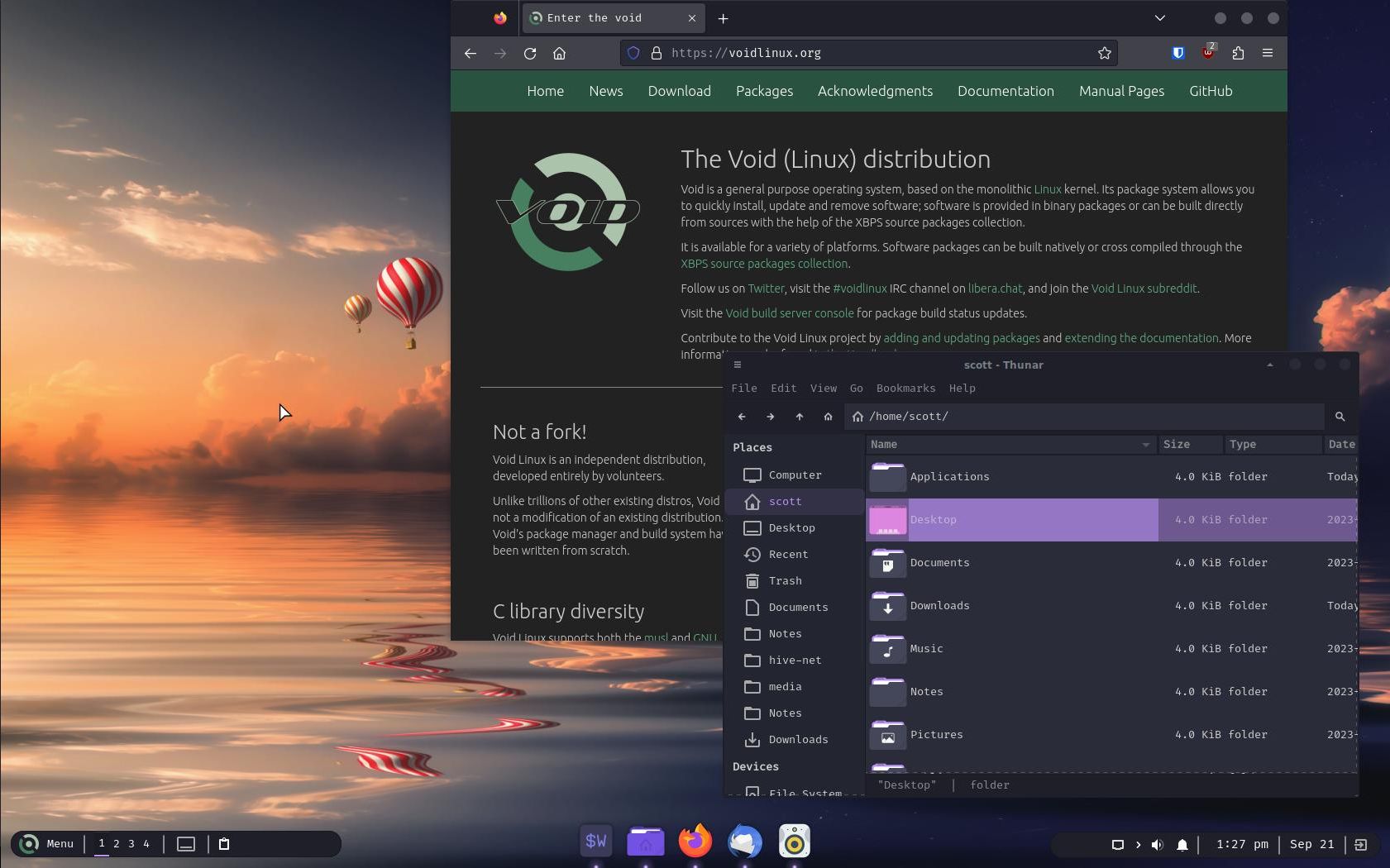Open Thunar Edit menu
Screen dimensions: 1390x868
[x=784, y=389]
